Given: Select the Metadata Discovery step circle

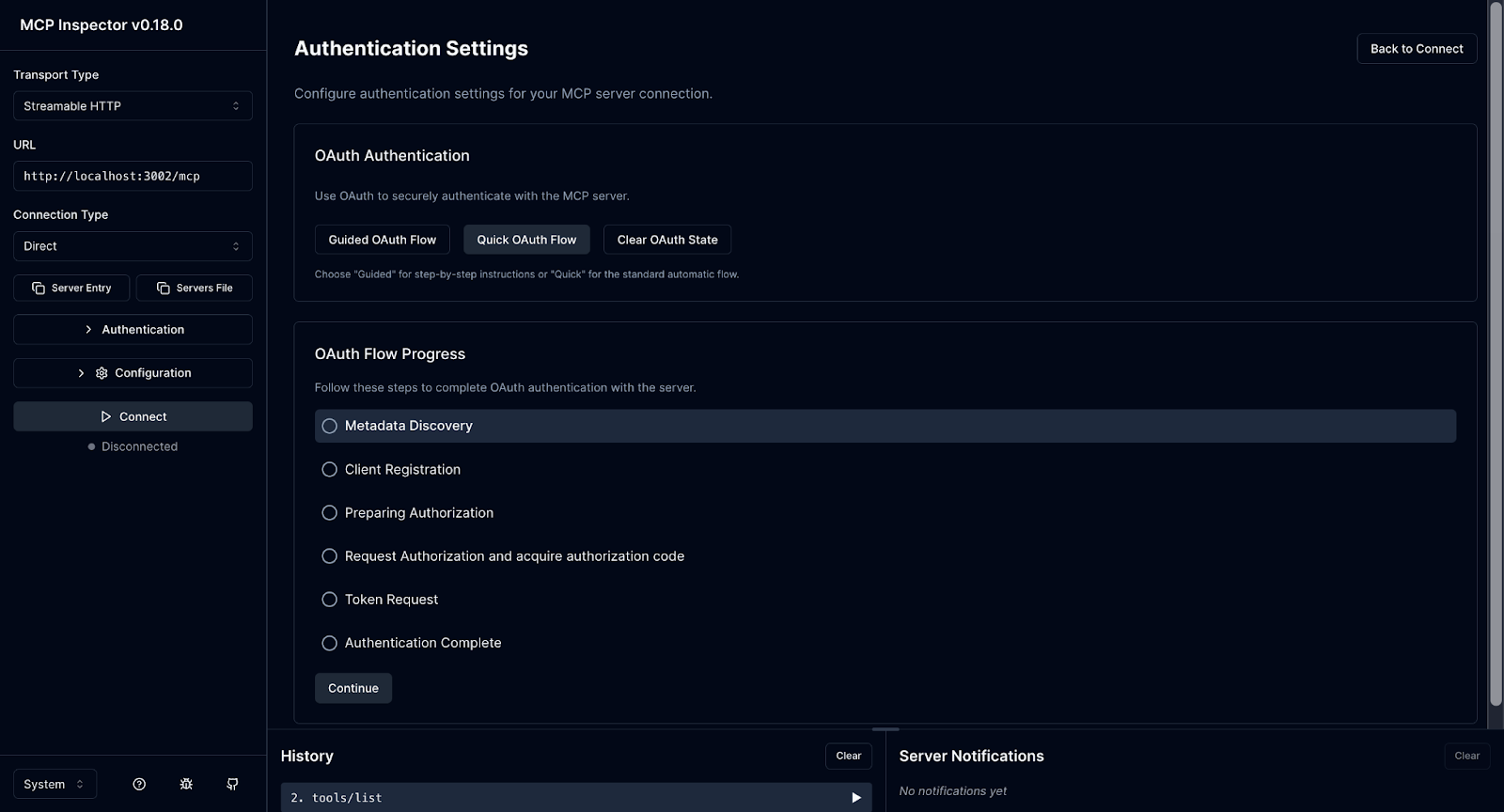Looking at the screenshot, I should pos(329,426).
